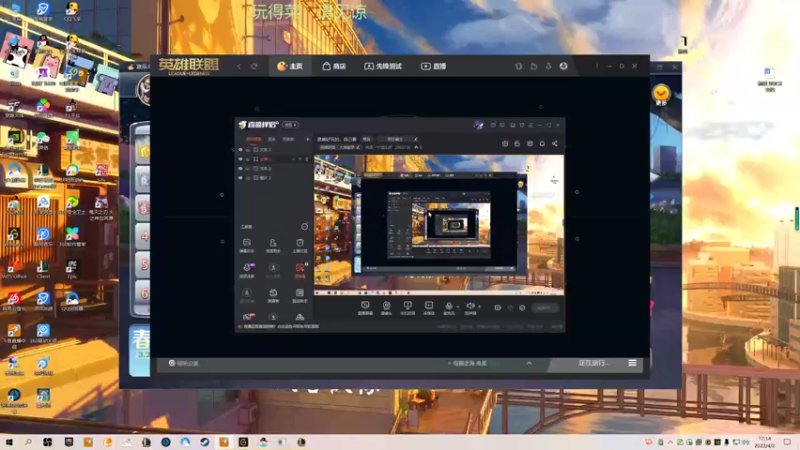Switch to the 直播 tab in League client

pos(433,66)
